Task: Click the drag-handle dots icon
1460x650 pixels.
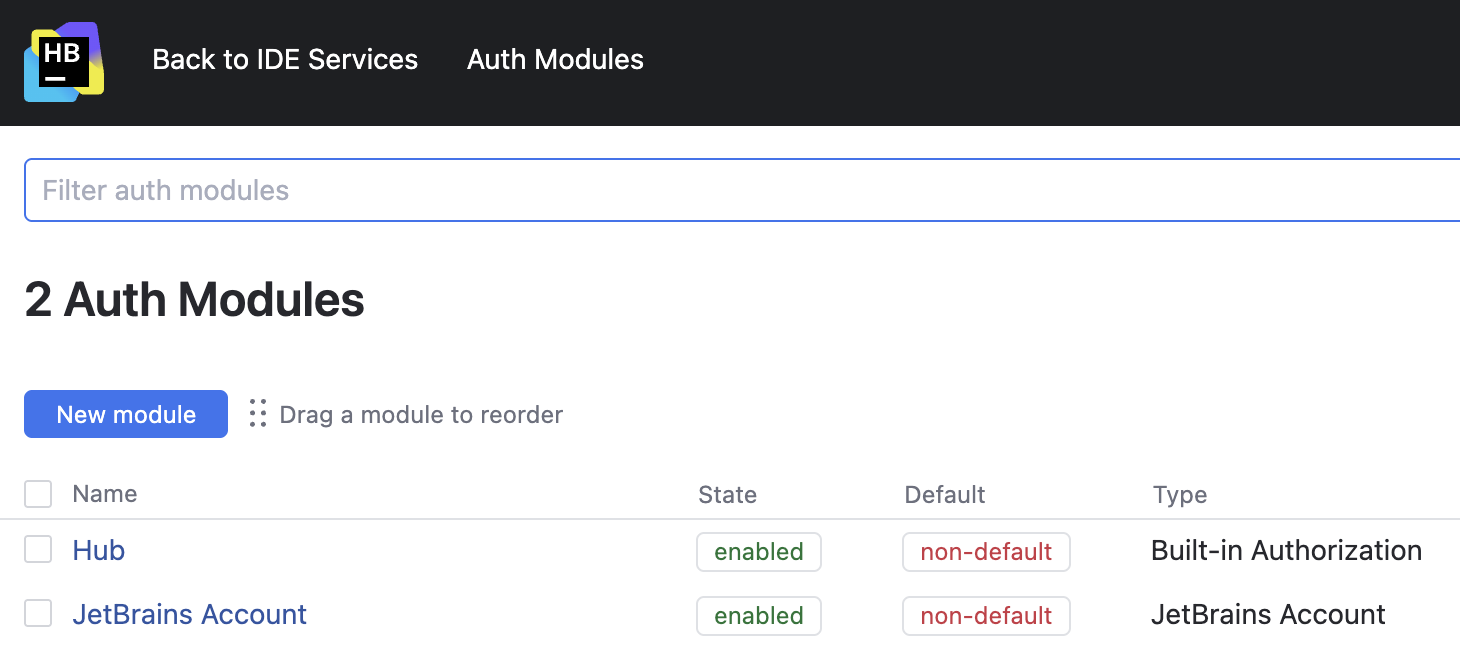Action: (258, 414)
